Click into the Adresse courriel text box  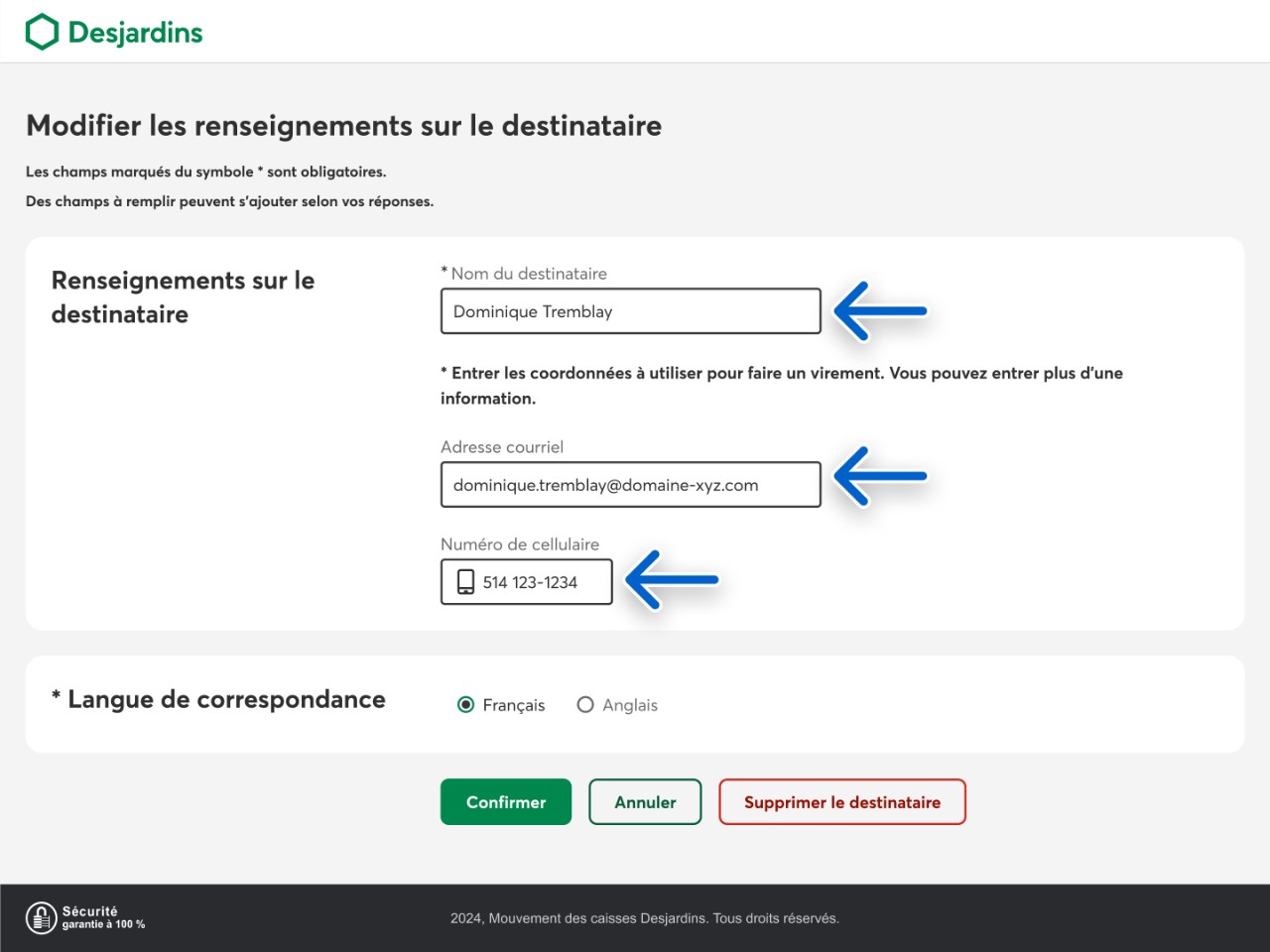tap(630, 485)
